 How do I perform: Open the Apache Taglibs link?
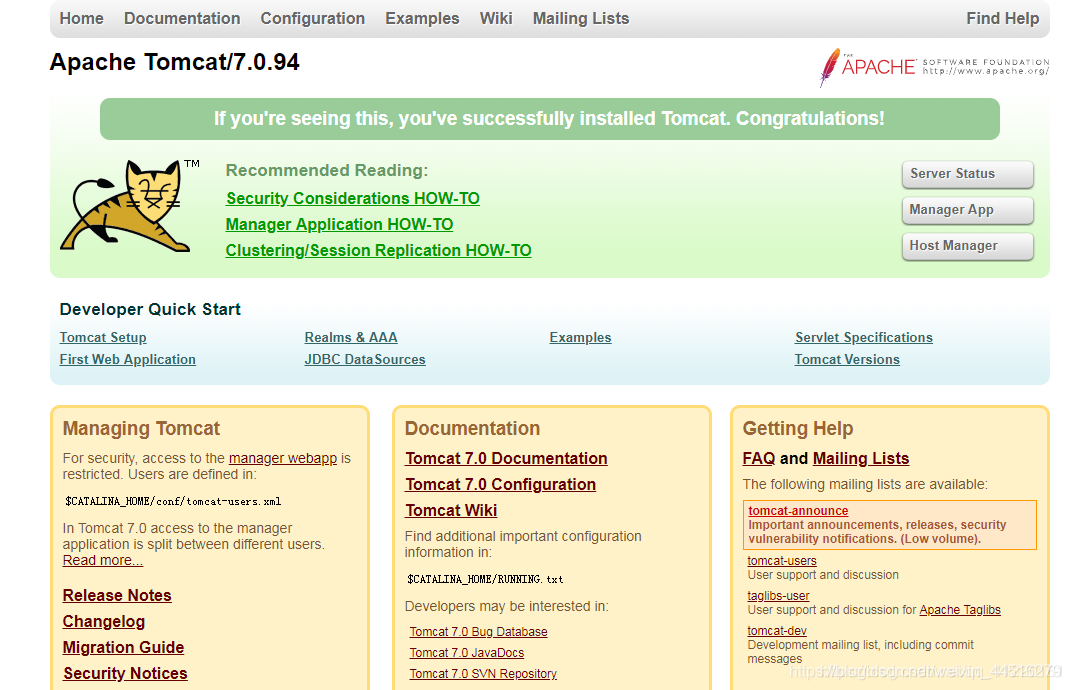[x=960, y=610]
